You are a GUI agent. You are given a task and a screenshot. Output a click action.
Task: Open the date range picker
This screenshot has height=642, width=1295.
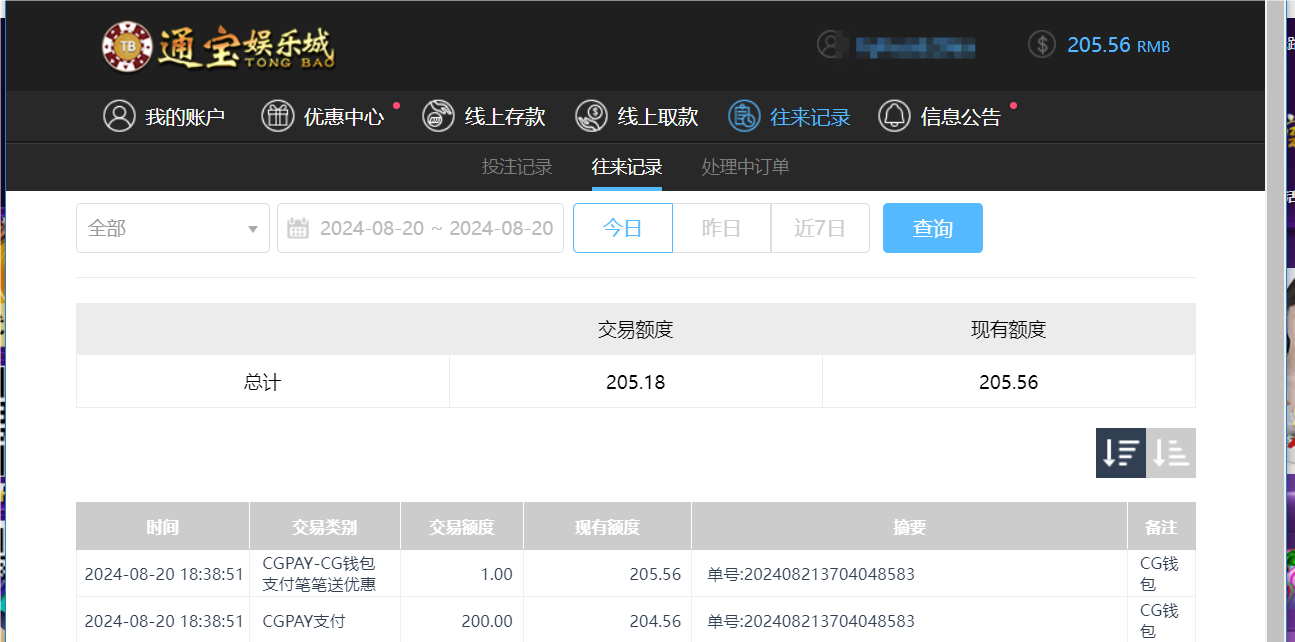click(420, 228)
